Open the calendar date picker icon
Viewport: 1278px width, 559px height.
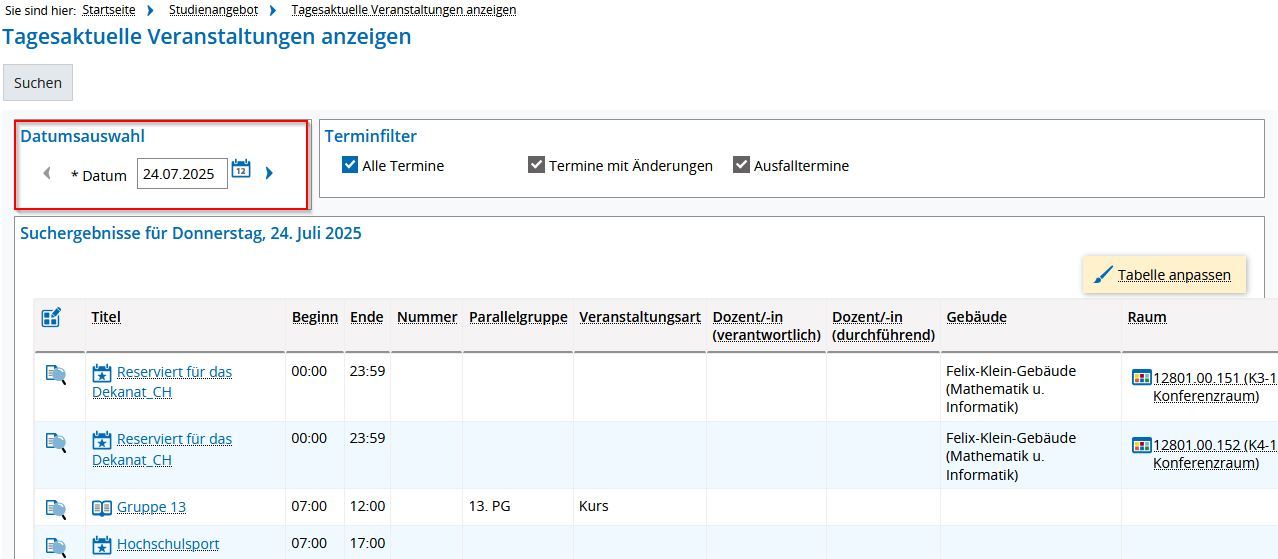241,168
